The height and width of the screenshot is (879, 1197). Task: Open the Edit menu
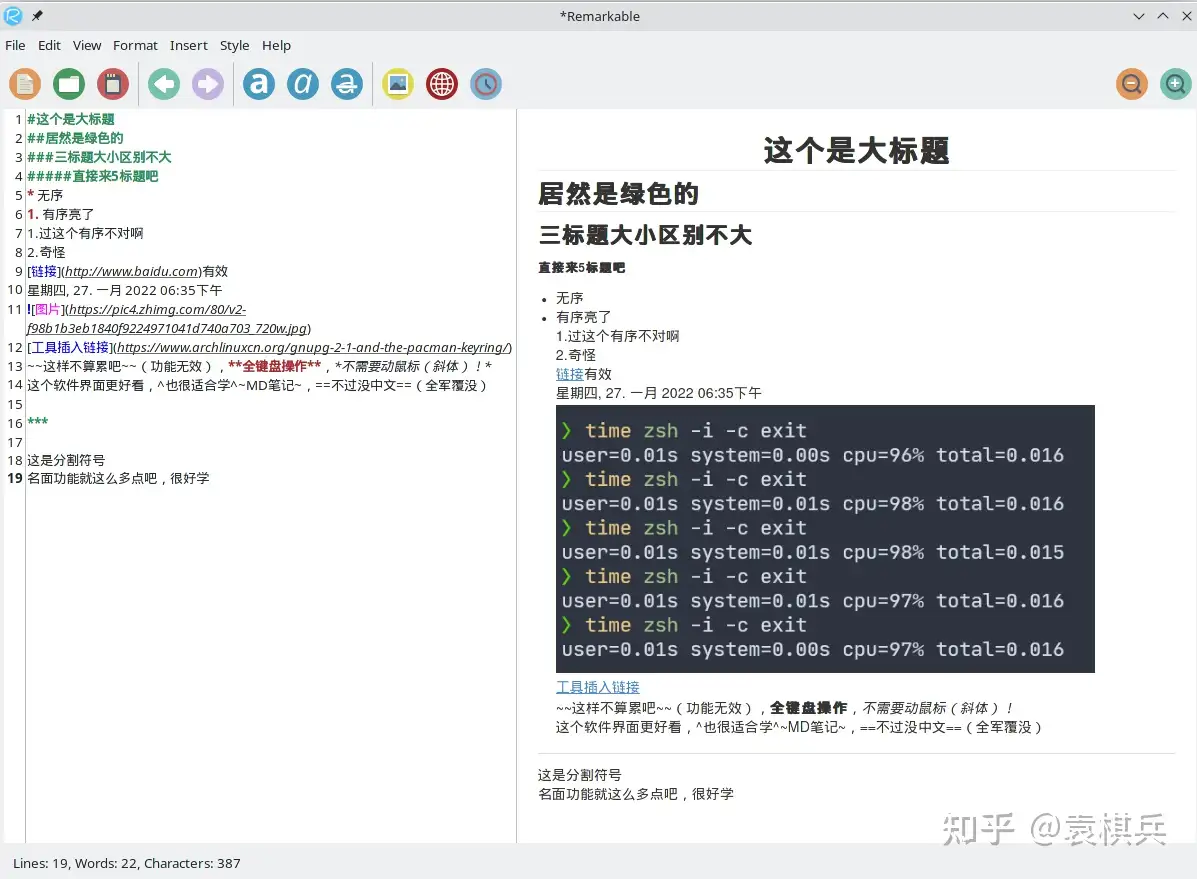(x=49, y=45)
